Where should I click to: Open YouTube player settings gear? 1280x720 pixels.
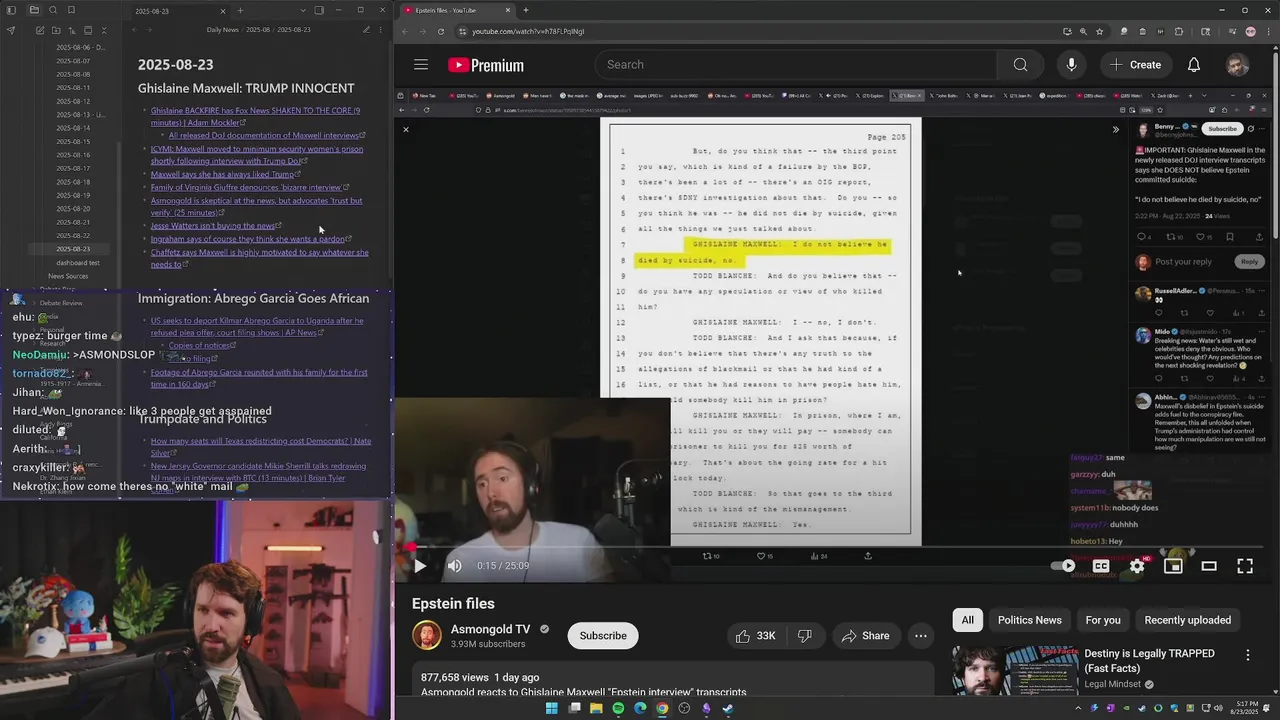pos(1137,566)
